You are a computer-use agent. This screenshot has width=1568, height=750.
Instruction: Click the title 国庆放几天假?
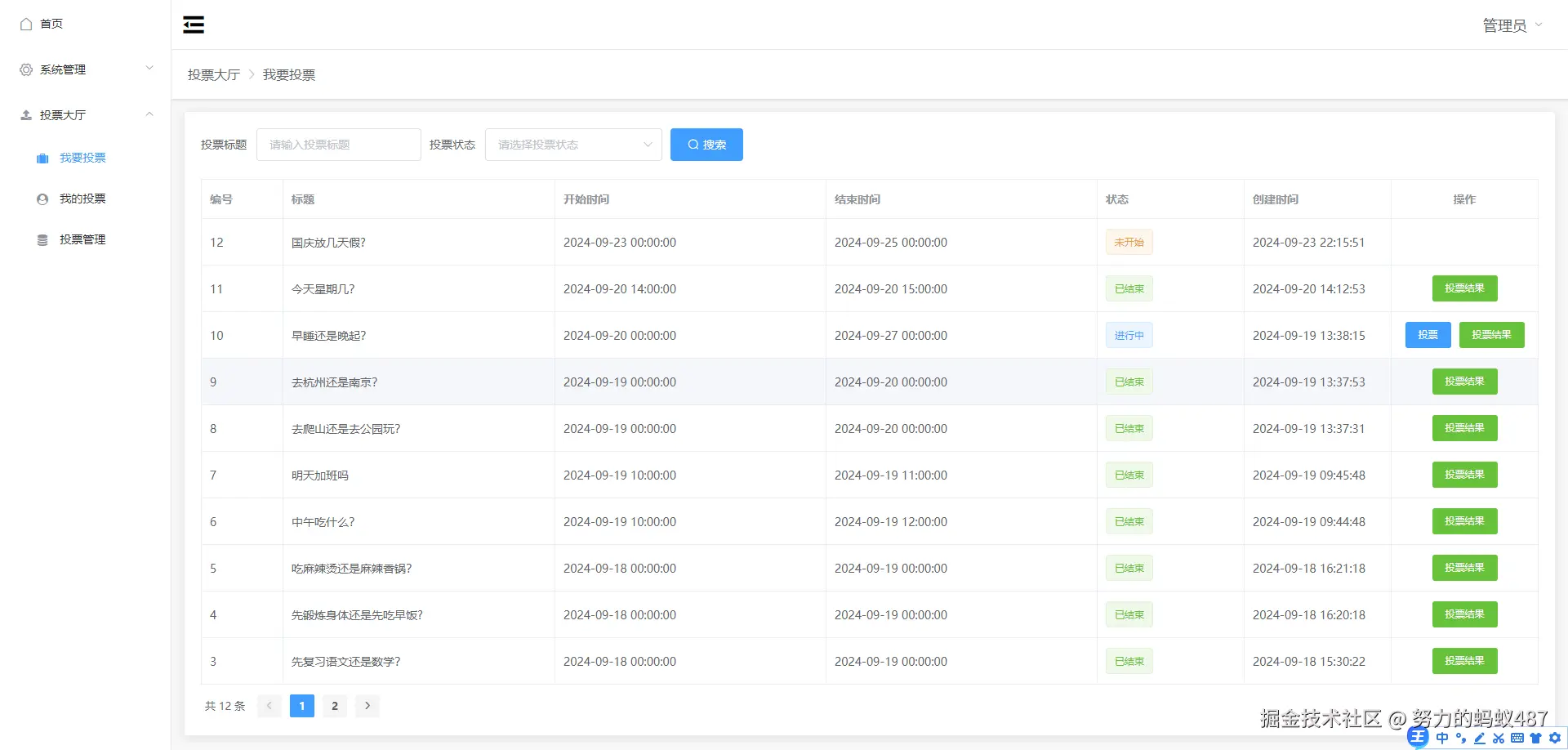[328, 243]
